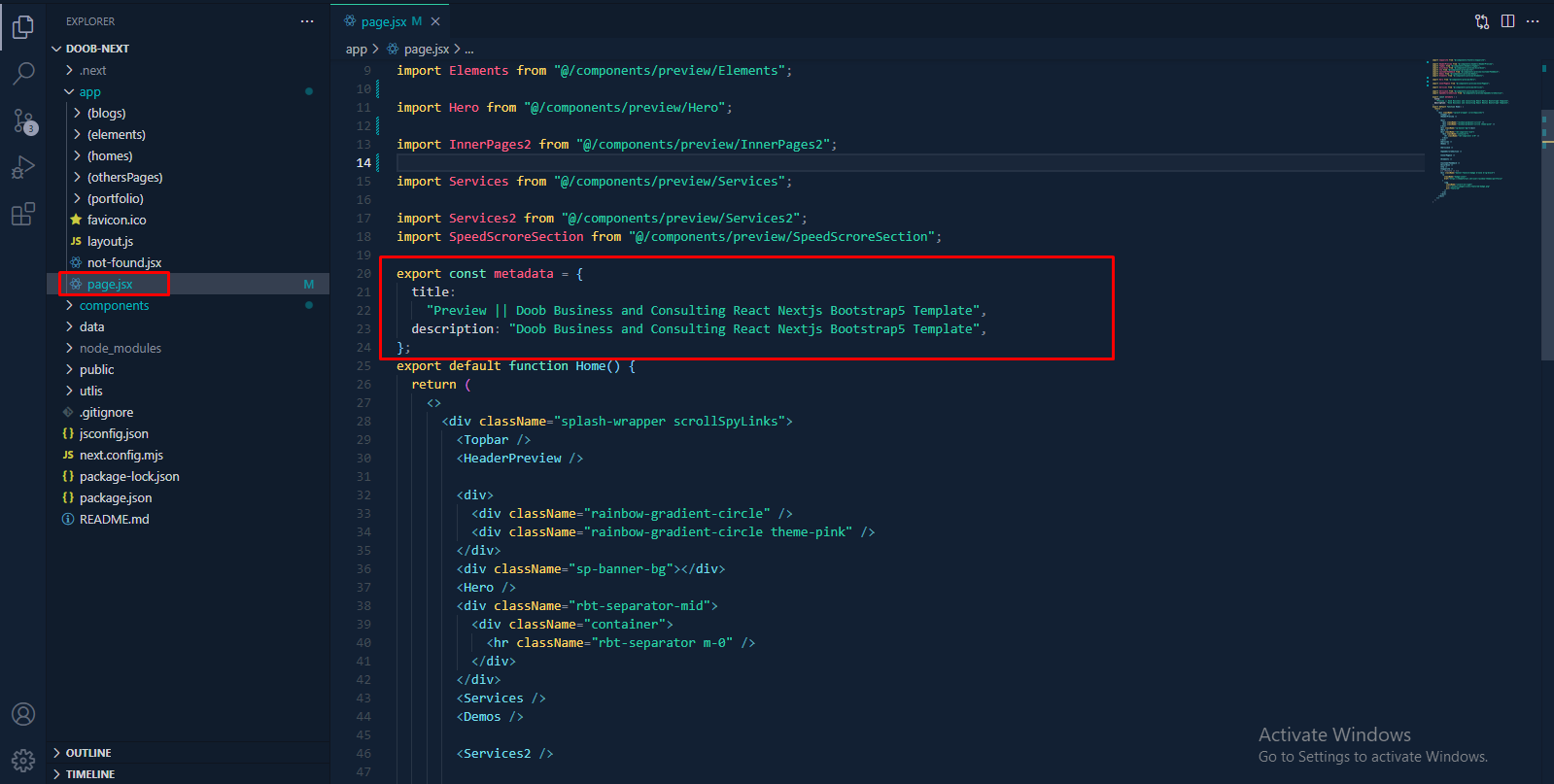The height and width of the screenshot is (784, 1554).
Task: Open the Accounts icon in activity bar
Action: 23,714
